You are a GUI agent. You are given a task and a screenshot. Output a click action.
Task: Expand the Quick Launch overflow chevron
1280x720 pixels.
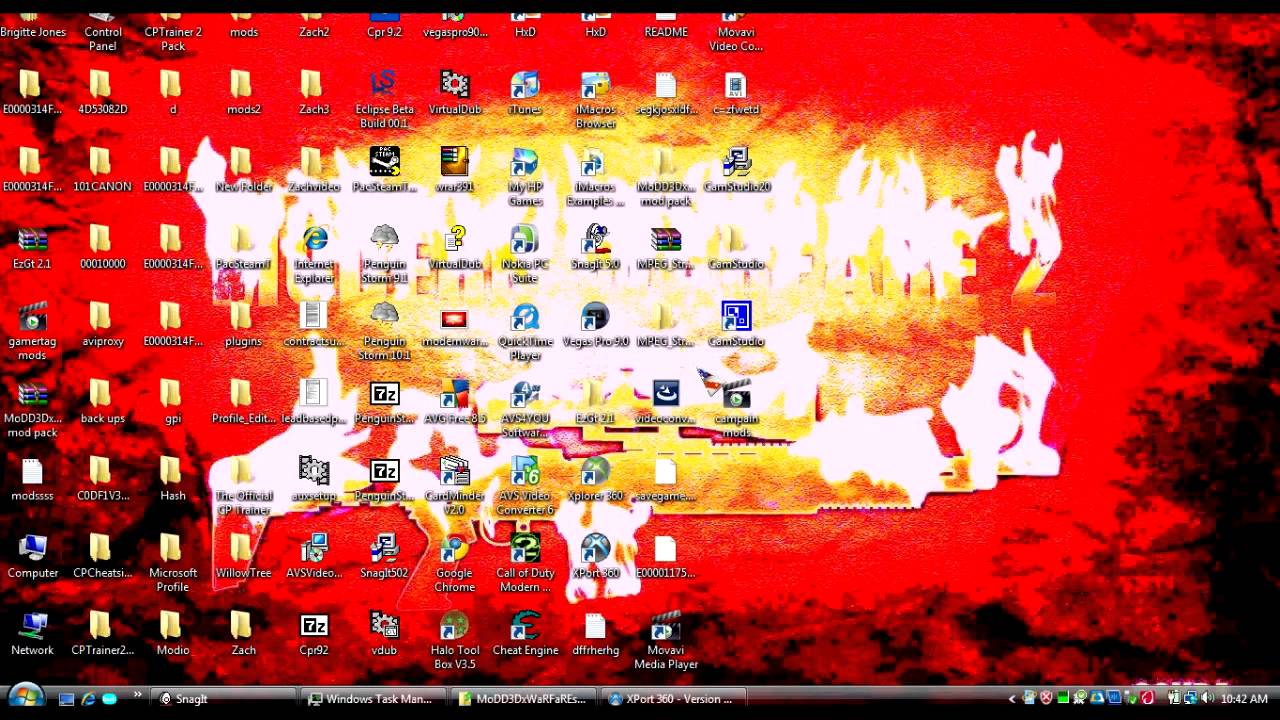pyautogui.click(x=137, y=697)
